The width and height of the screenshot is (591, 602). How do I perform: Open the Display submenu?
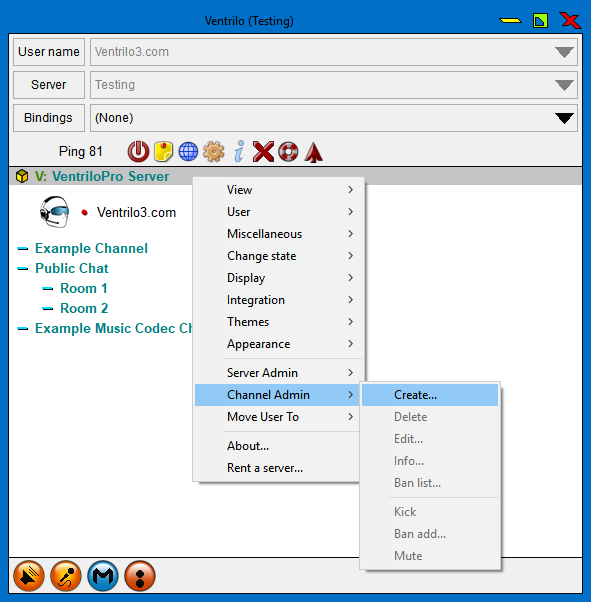(x=278, y=278)
